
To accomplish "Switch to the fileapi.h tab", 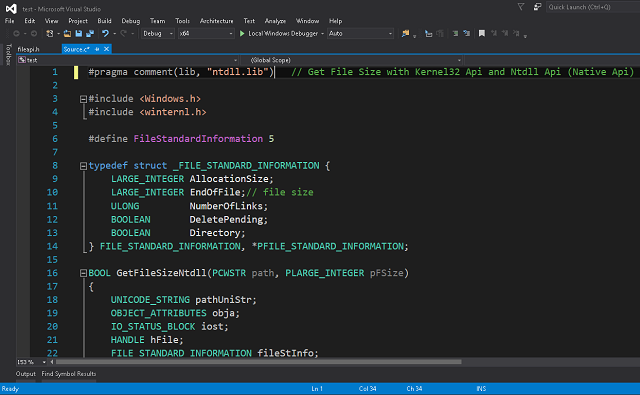I will click(x=29, y=49).
